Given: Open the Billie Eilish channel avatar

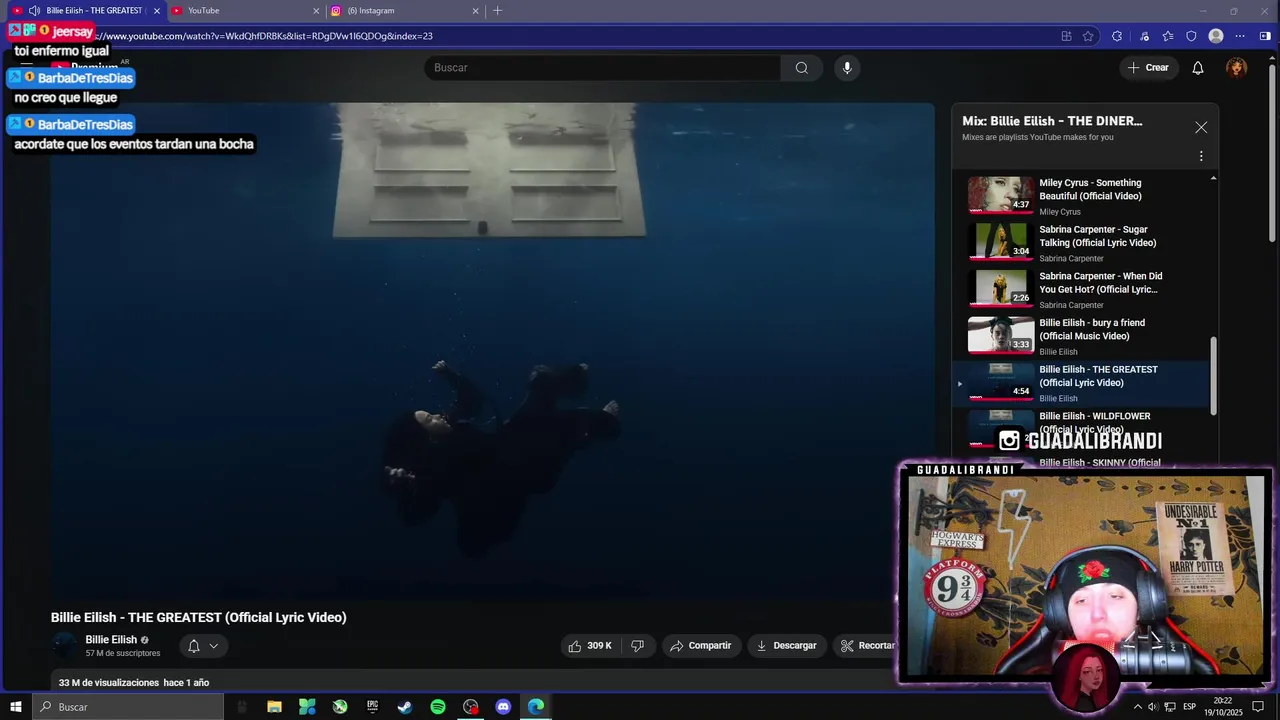Looking at the screenshot, I should 64,646.
